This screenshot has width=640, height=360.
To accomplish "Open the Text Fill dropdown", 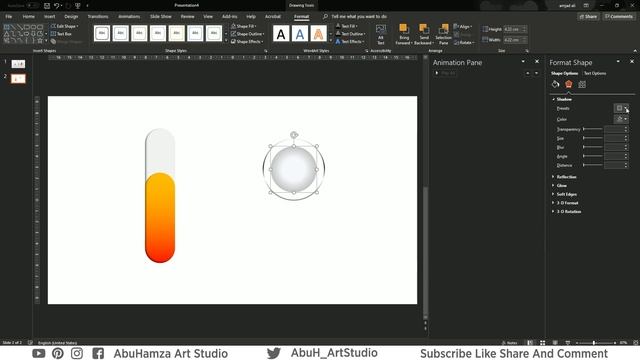I will (x=346, y=26).
